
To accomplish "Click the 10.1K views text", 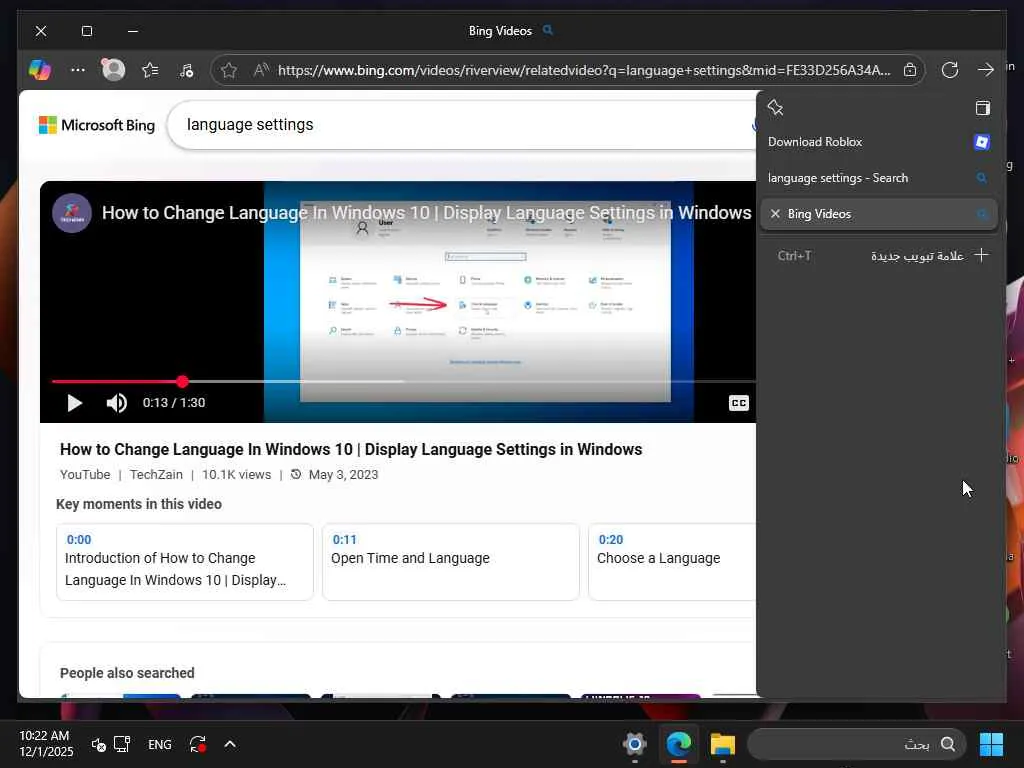I will (236, 475).
